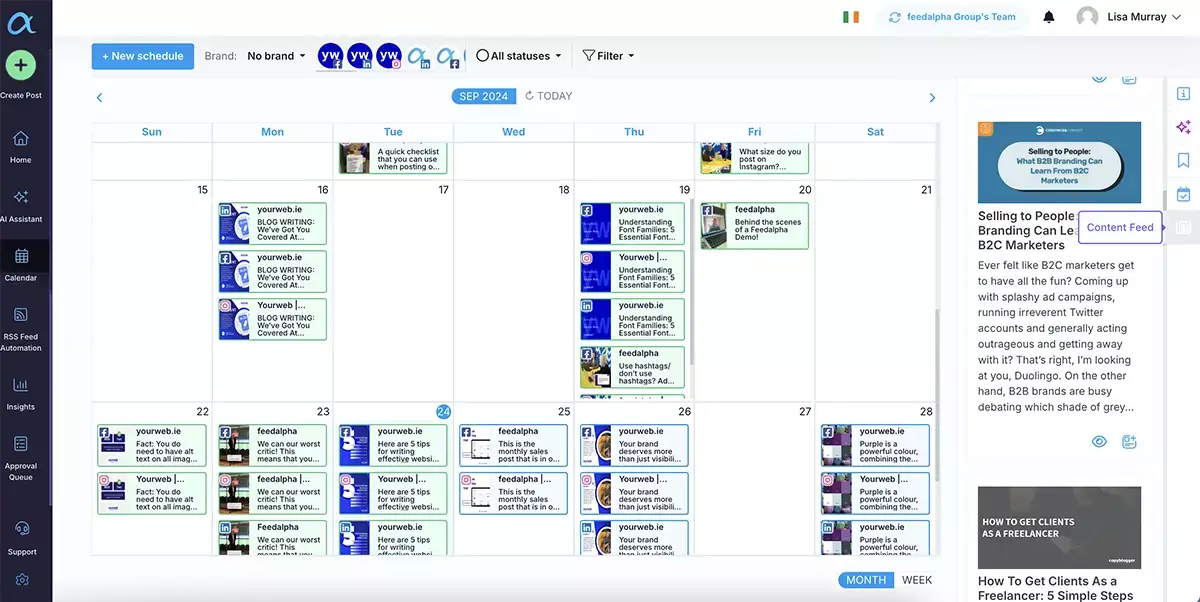The width and height of the screenshot is (1200, 602).
Task: Open Insights from the sidebar
Action: (x=21, y=393)
